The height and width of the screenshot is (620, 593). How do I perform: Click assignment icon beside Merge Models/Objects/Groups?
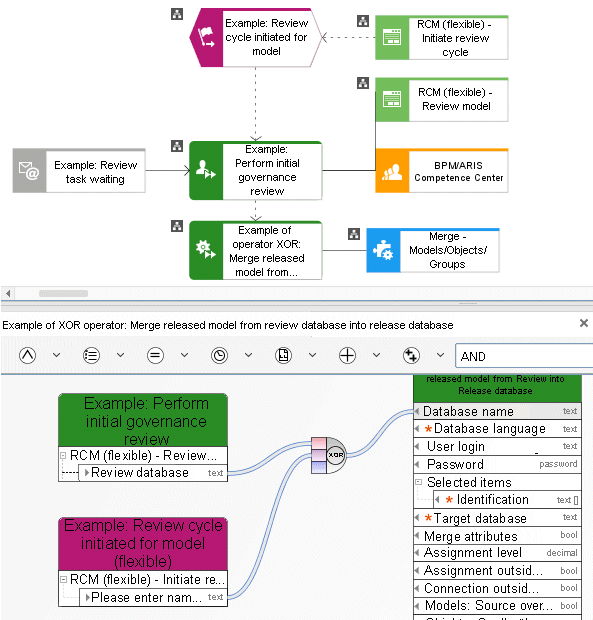coord(354,234)
